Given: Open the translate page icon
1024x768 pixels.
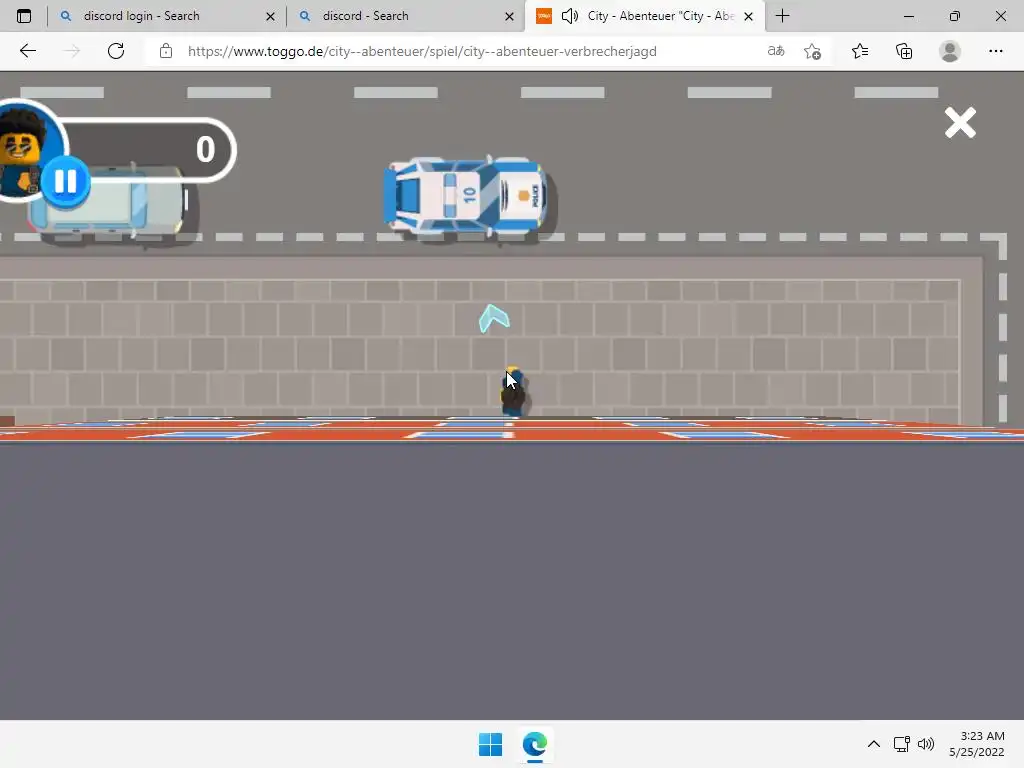Looking at the screenshot, I should pos(776,51).
